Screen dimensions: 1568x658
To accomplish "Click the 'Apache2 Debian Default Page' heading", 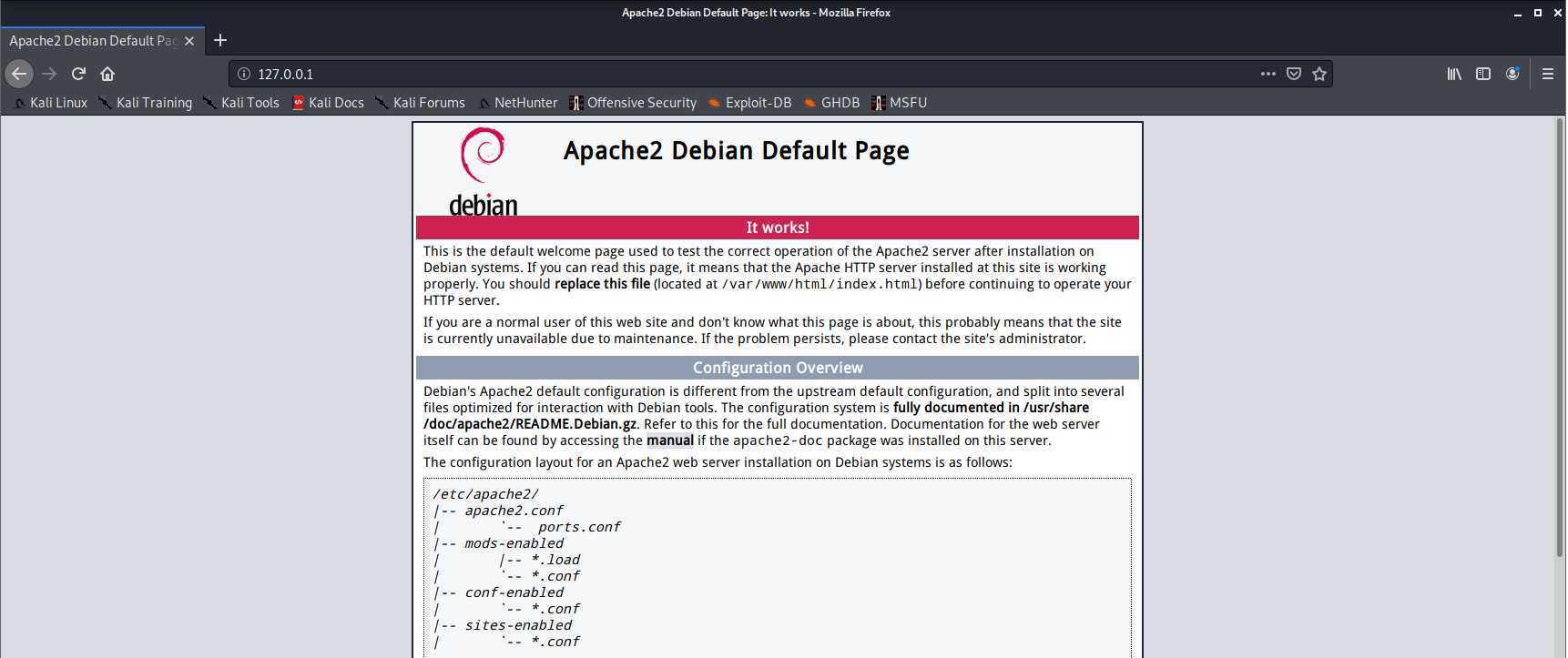I will coord(736,150).
